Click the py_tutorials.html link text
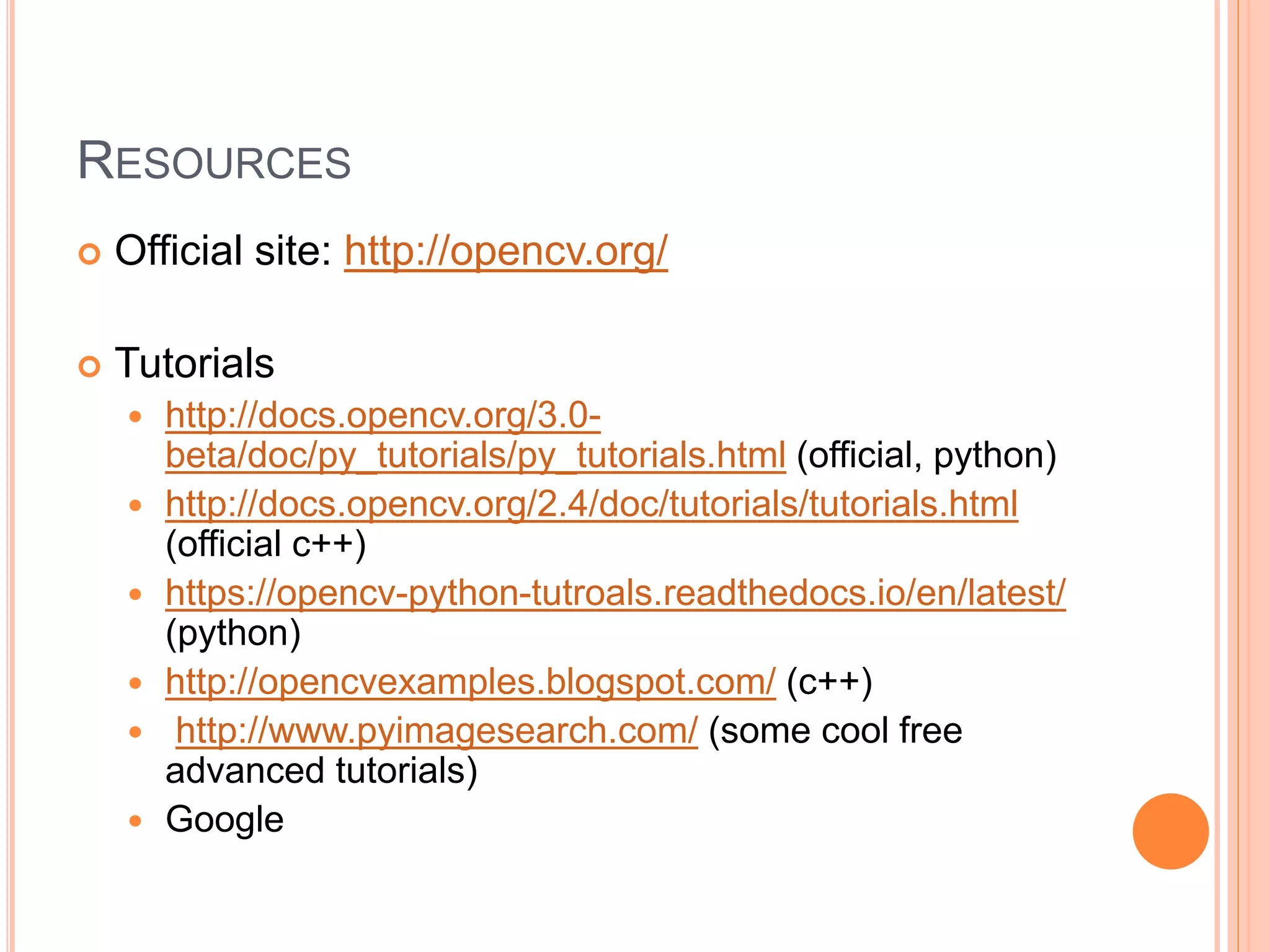This screenshot has width=1270, height=952. 475,455
